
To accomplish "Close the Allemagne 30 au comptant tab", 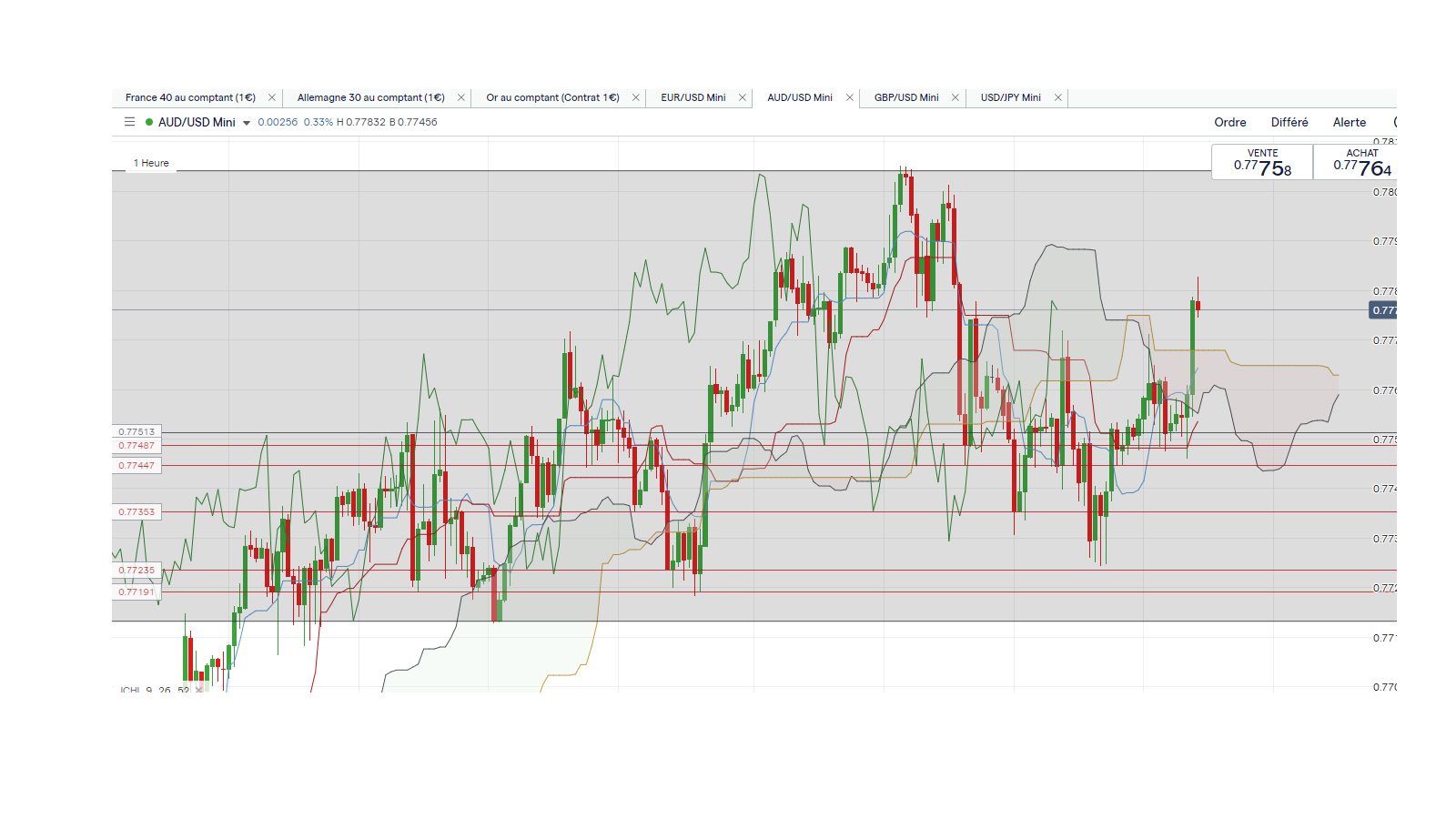I will (460, 97).
